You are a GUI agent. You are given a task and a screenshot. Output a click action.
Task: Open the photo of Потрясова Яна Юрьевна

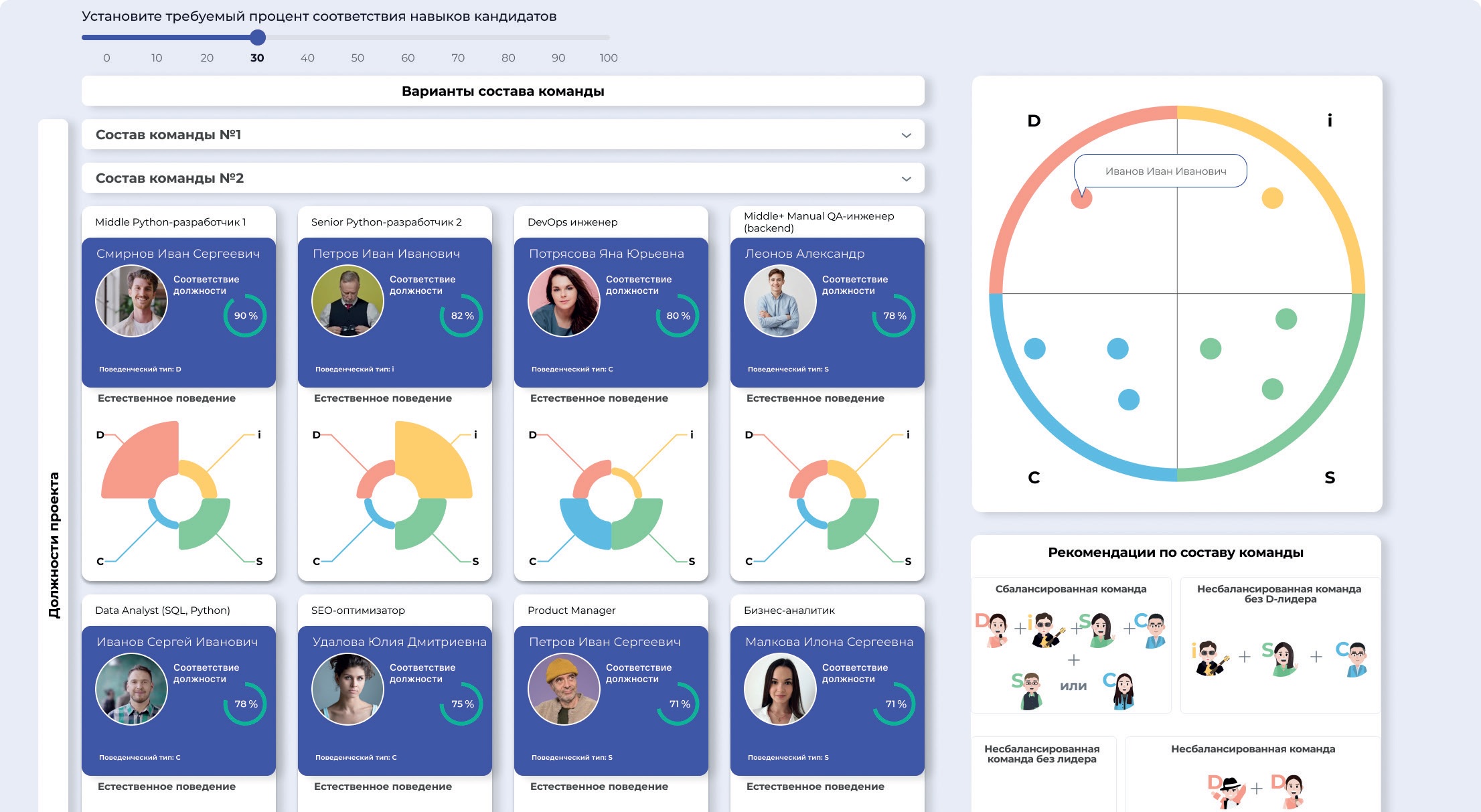point(564,301)
